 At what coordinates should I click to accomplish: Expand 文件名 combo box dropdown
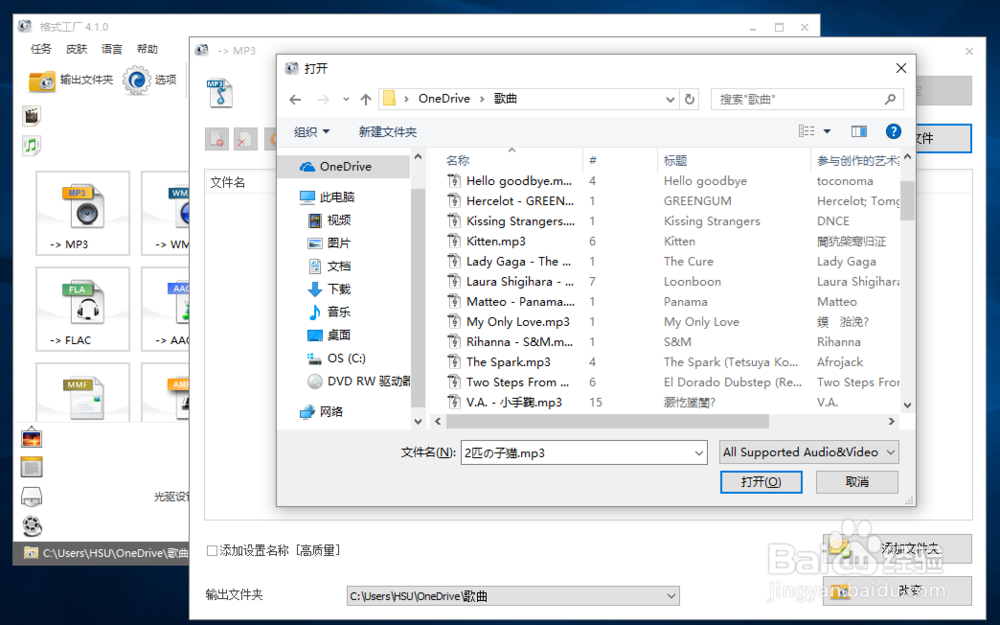click(699, 453)
